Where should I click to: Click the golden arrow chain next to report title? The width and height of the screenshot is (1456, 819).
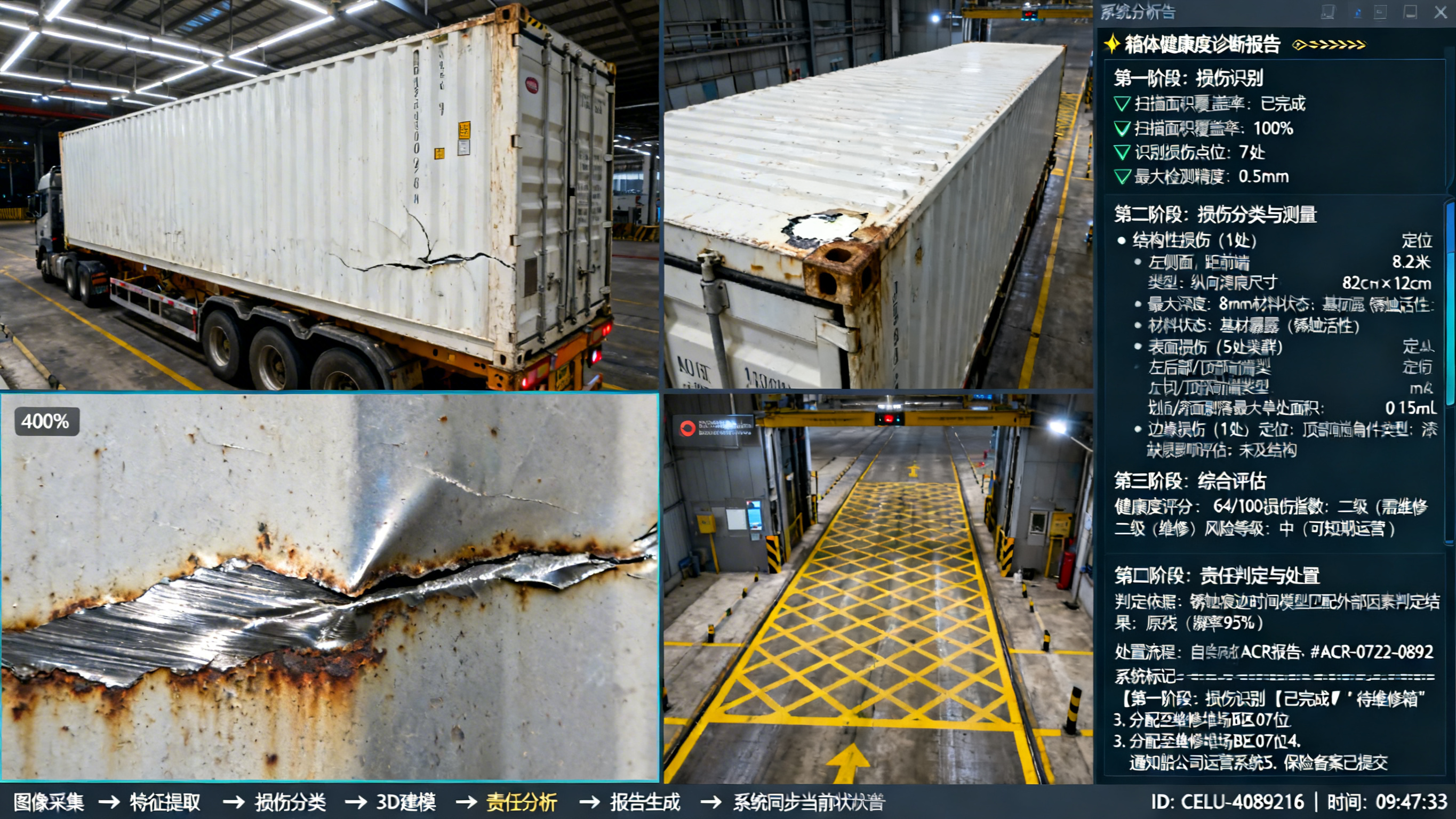[x=1329, y=45]
